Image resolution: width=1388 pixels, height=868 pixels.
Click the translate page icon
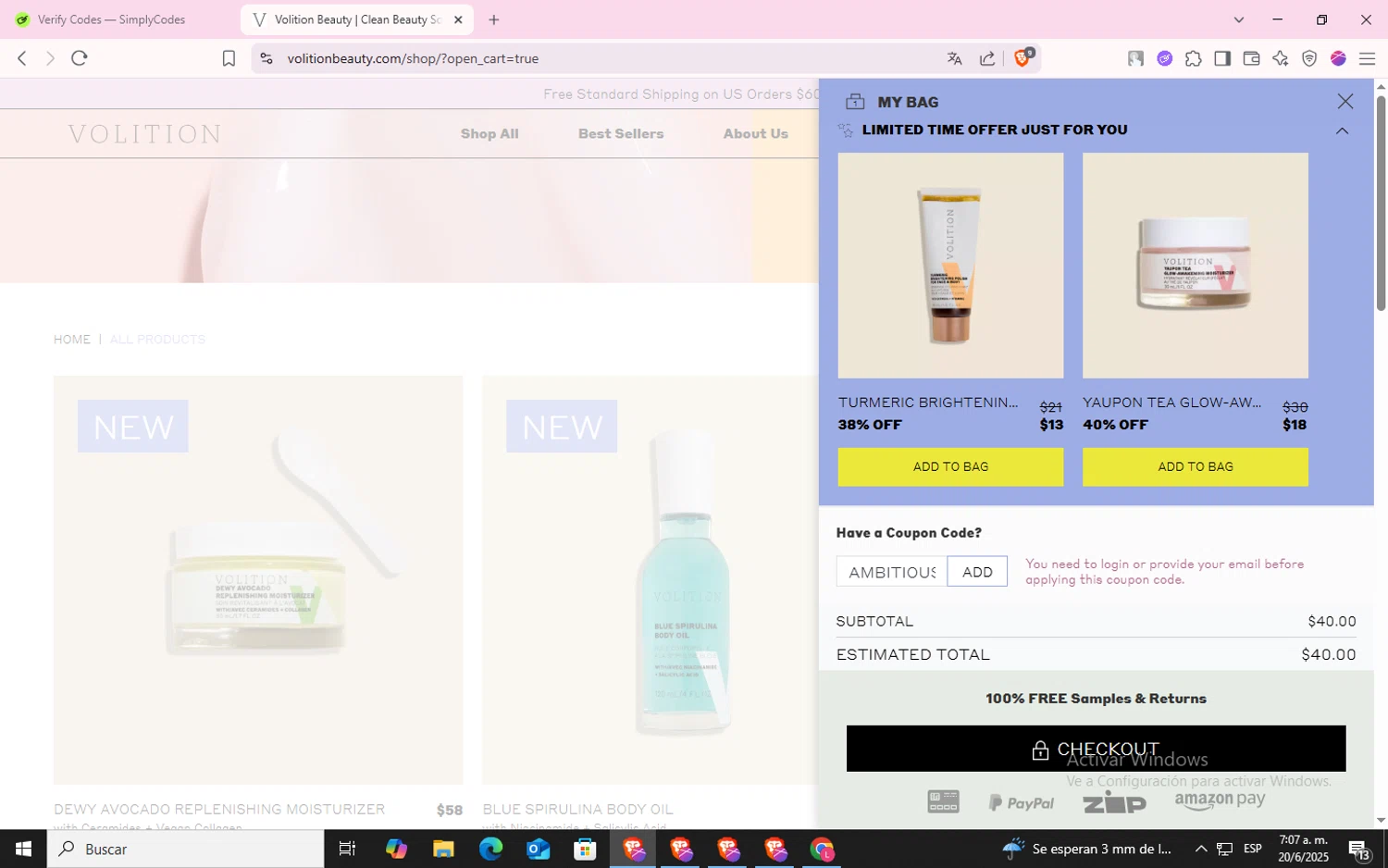click(x=955, y=58)
